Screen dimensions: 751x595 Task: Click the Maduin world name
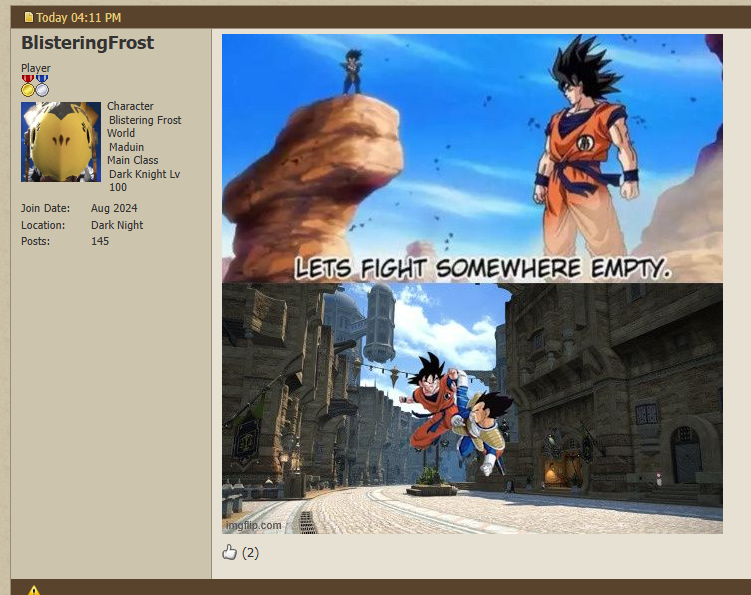(x=126, y=147)
